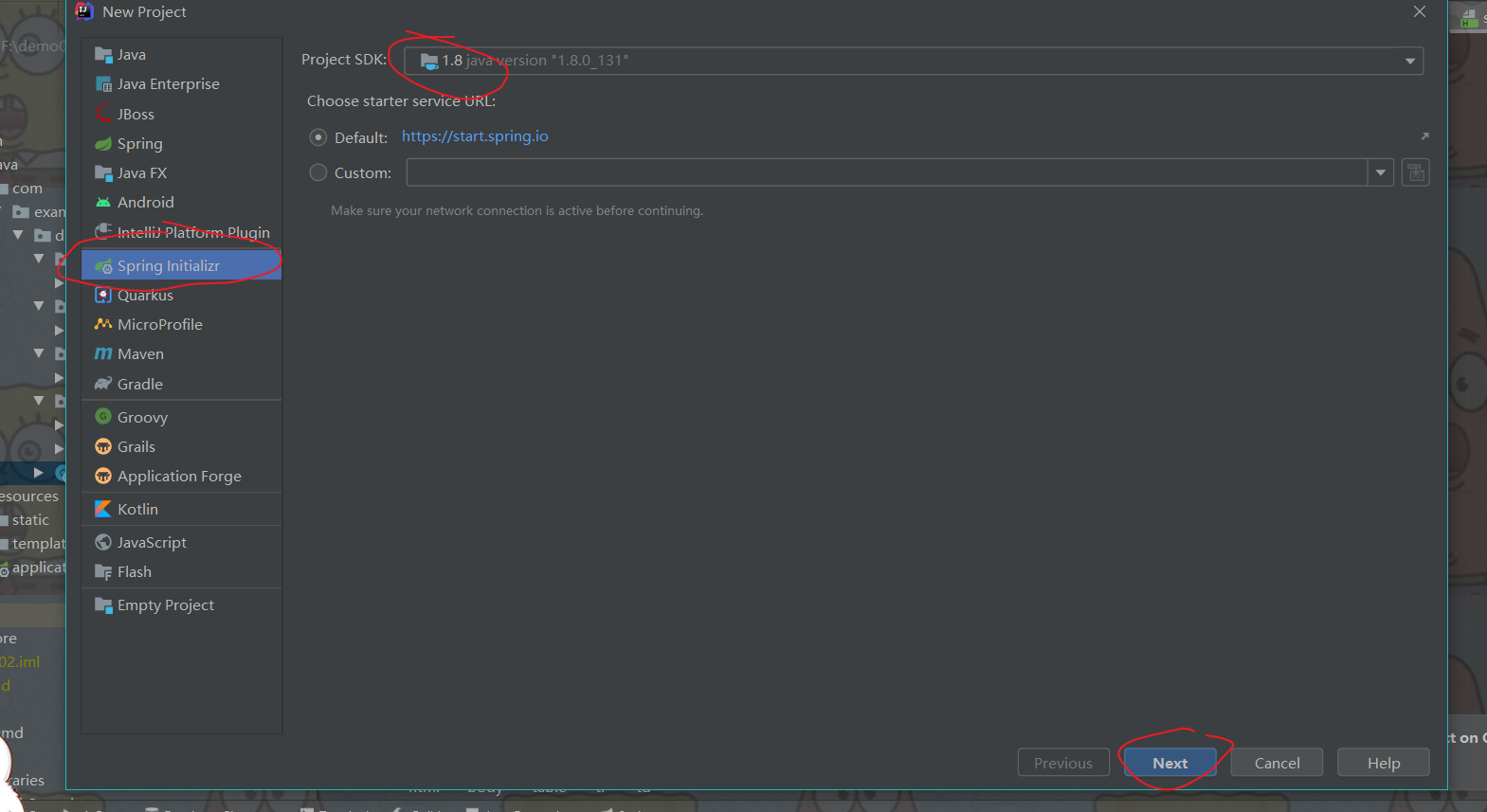The image size is (1487, 812).
Task: Select 'com' package in background project tree
Action: [27, 188]
